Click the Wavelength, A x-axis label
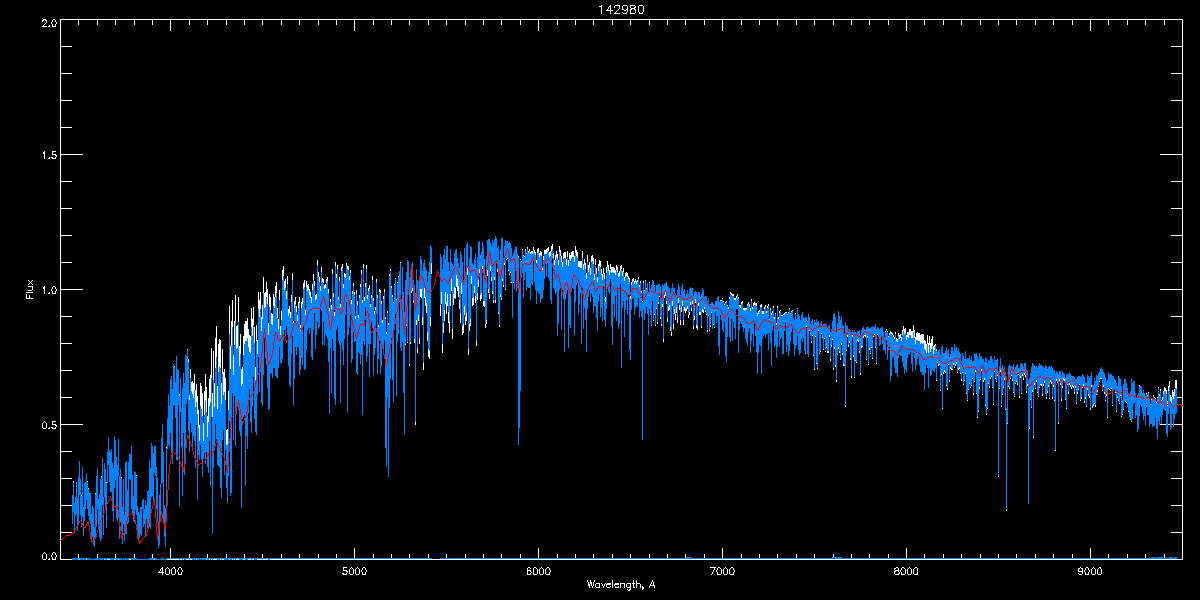Image resolution: width=1200 pixels, height=600 pixels. coord(620,584)
